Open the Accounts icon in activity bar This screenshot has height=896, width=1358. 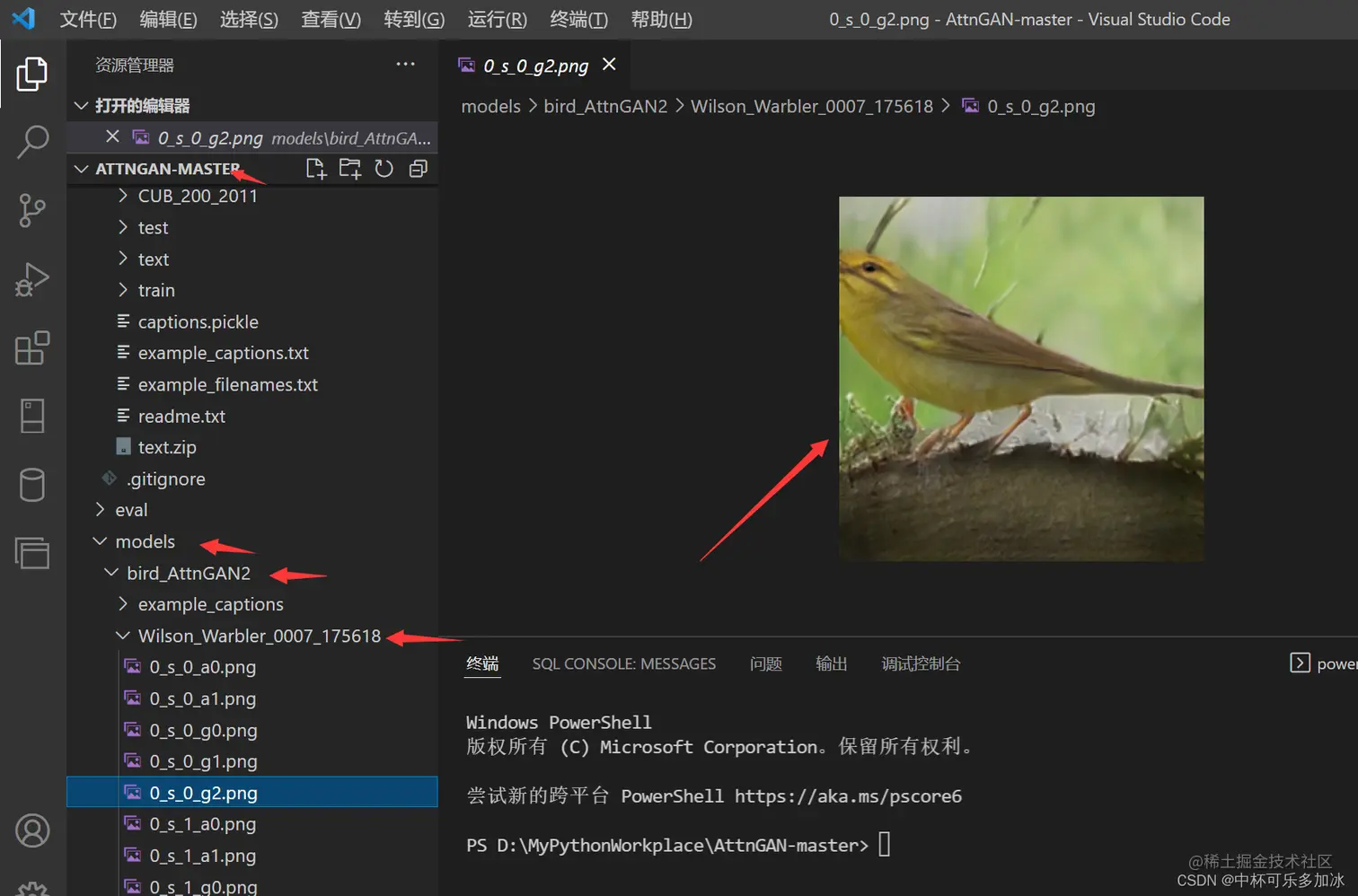pyautogui.click(x=32, y=830)
